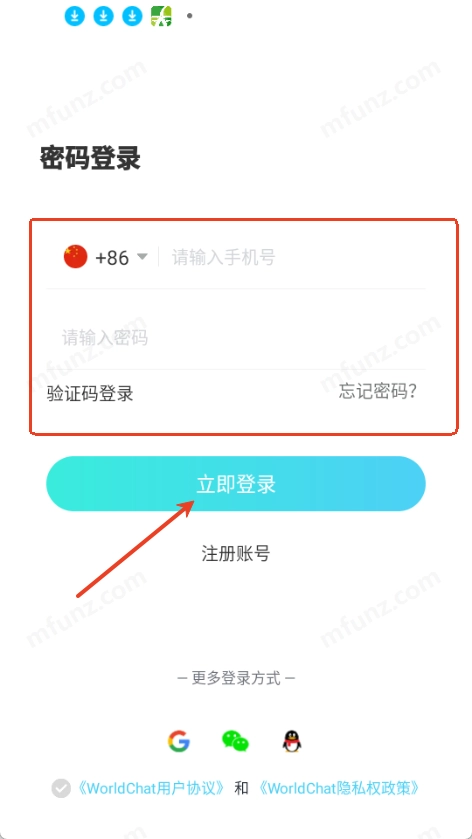Toggle the user agreement checkmark

61,788
